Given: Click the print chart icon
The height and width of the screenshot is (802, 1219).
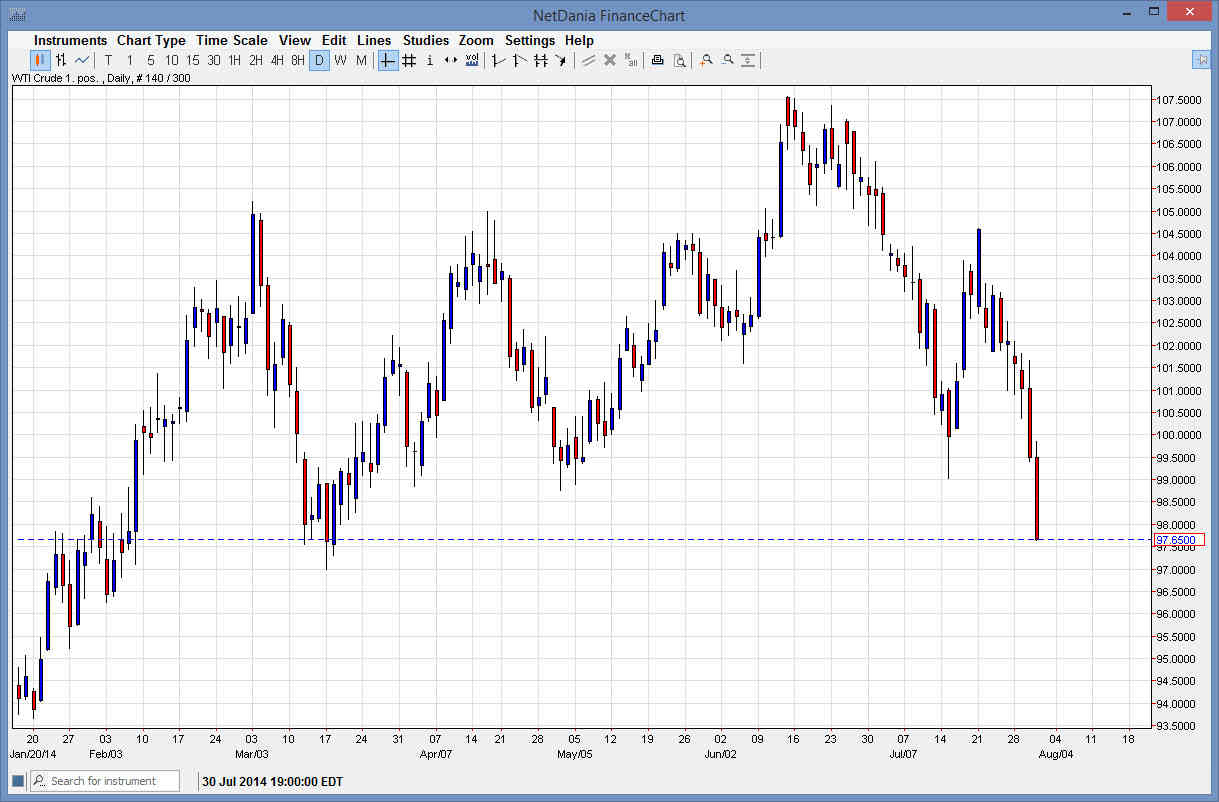Looking at the screenshot, I should (657, 60).
